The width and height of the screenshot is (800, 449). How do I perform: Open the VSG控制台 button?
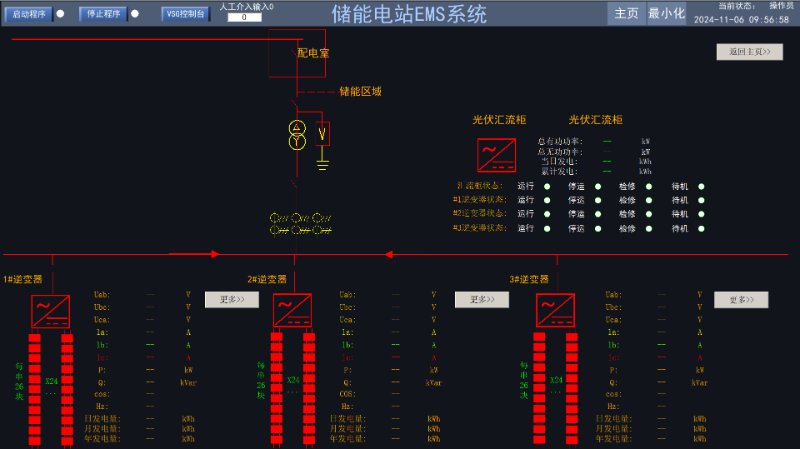coord(185,14)
